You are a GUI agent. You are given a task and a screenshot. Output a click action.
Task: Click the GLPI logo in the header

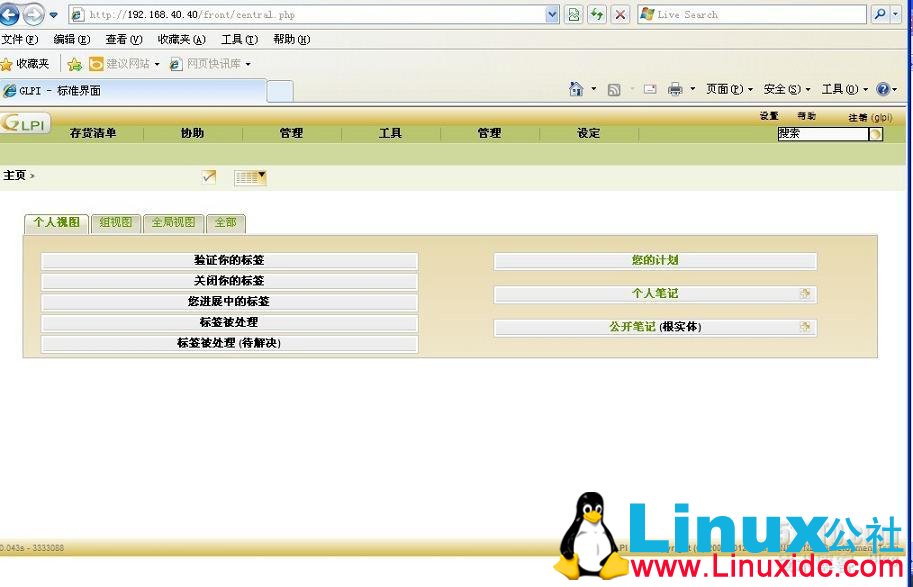coord(26,124)
